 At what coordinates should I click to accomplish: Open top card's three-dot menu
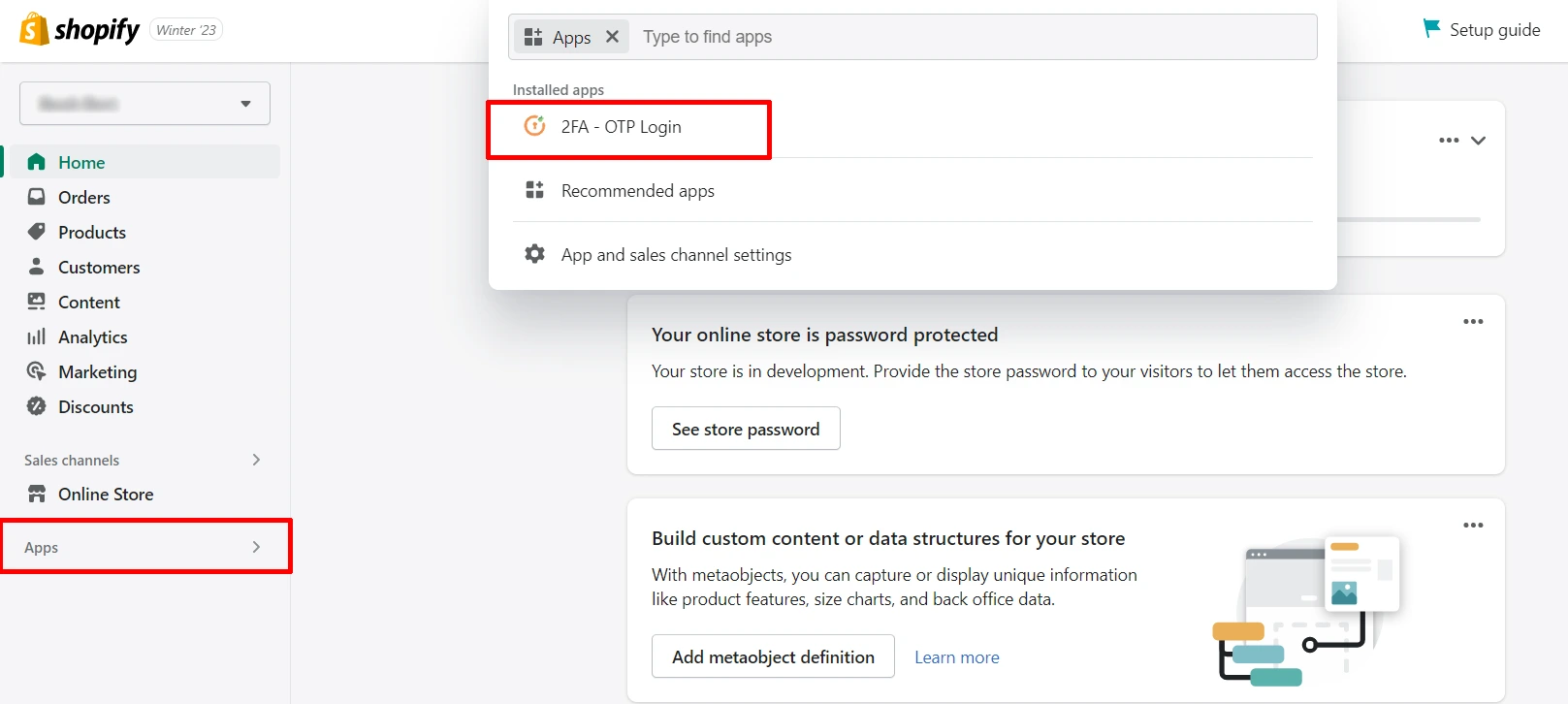1449,141
